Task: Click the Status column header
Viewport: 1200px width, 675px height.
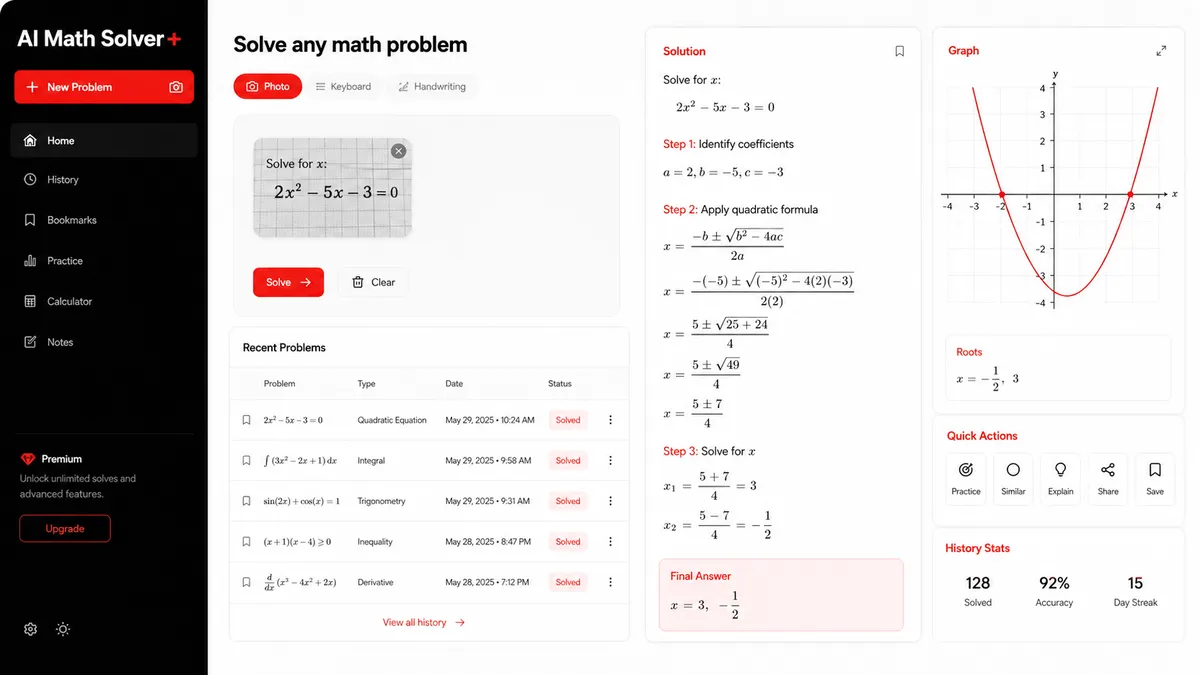Action: pos(560,384)
